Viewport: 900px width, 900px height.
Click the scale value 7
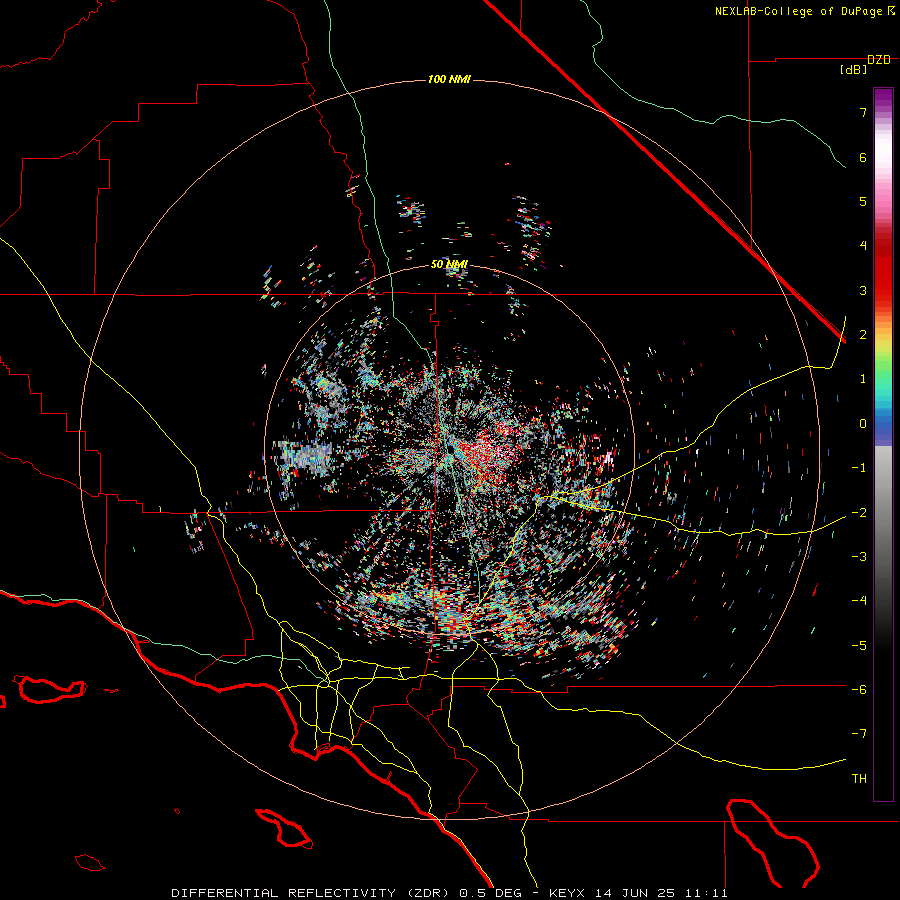[x=863, y=112]
